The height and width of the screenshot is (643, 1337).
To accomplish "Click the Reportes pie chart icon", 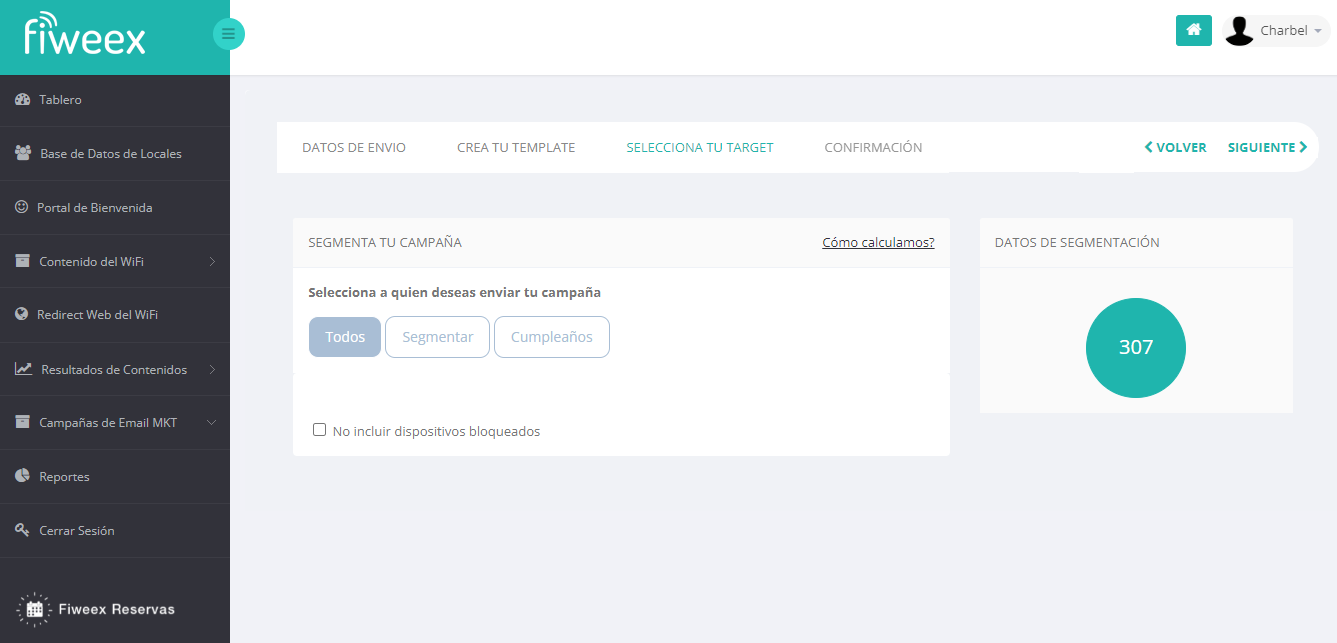I will point(22,476).
